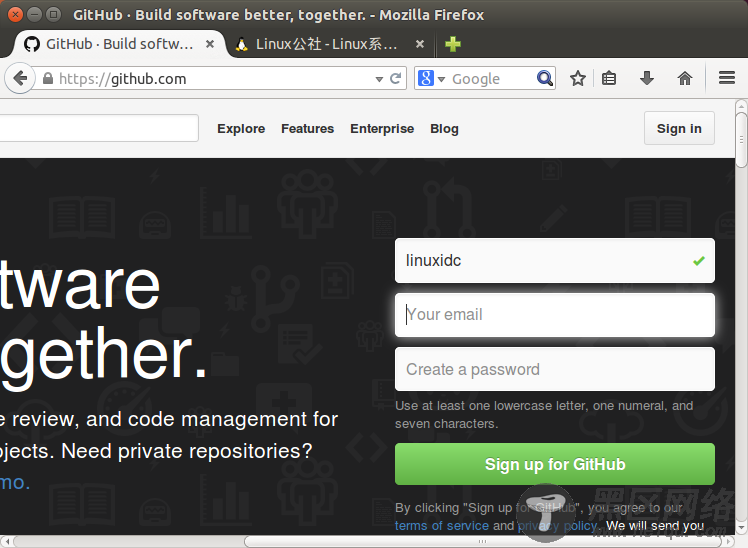Open the Firefox hamburger menu
748x548 pixels.
[x=727, y=78]
